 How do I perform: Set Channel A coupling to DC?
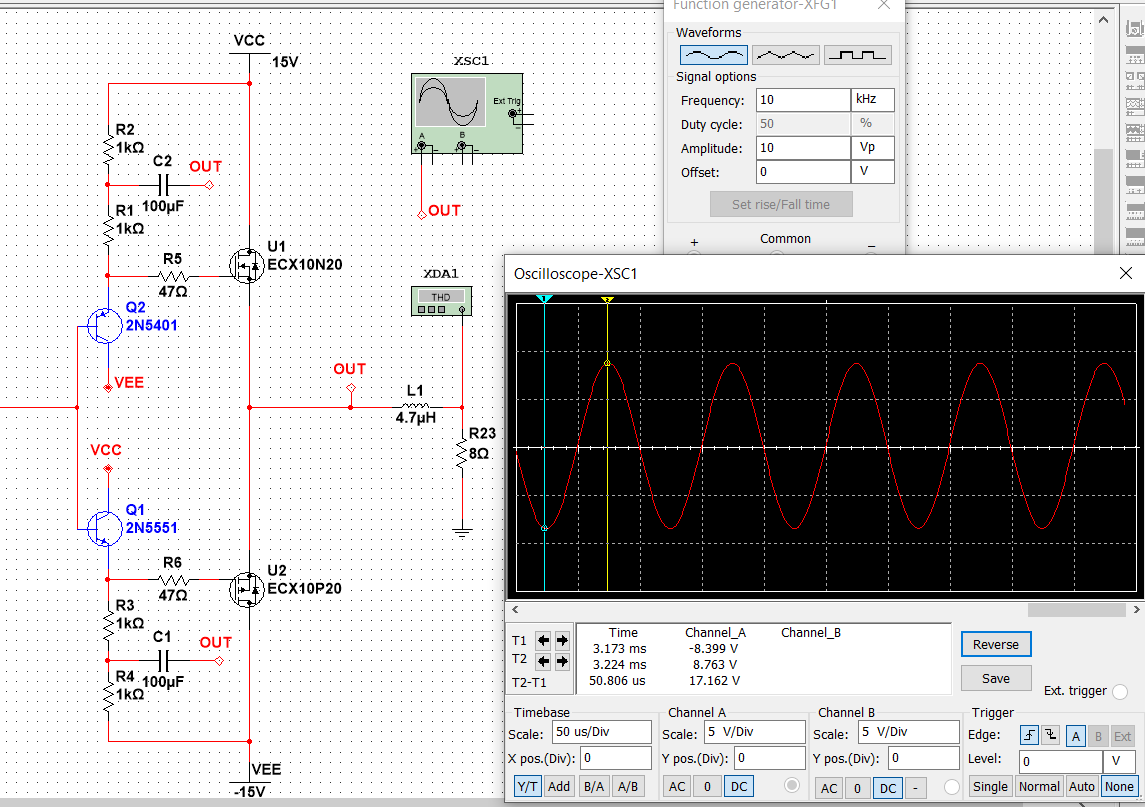coord(739,787)
